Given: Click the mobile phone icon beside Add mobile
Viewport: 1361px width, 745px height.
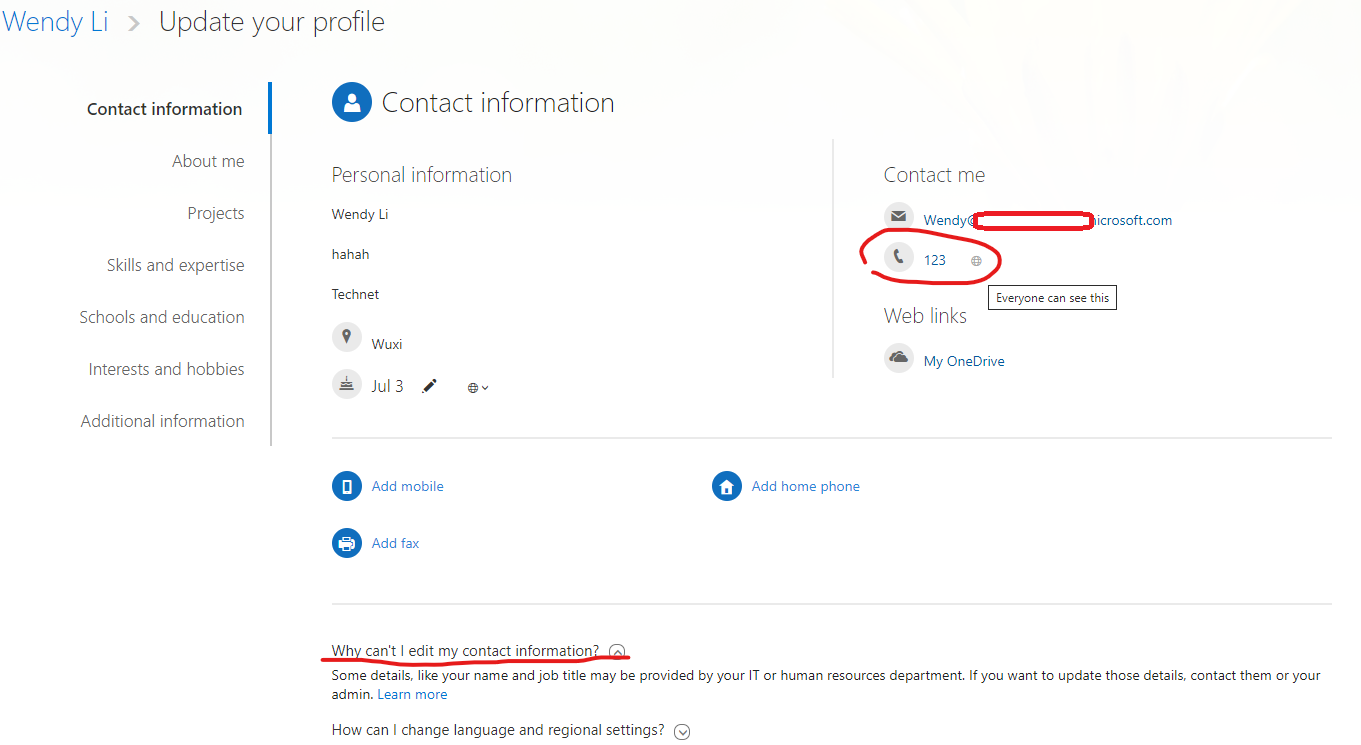Looking at the screenshot, I should (x=346, y=485).
